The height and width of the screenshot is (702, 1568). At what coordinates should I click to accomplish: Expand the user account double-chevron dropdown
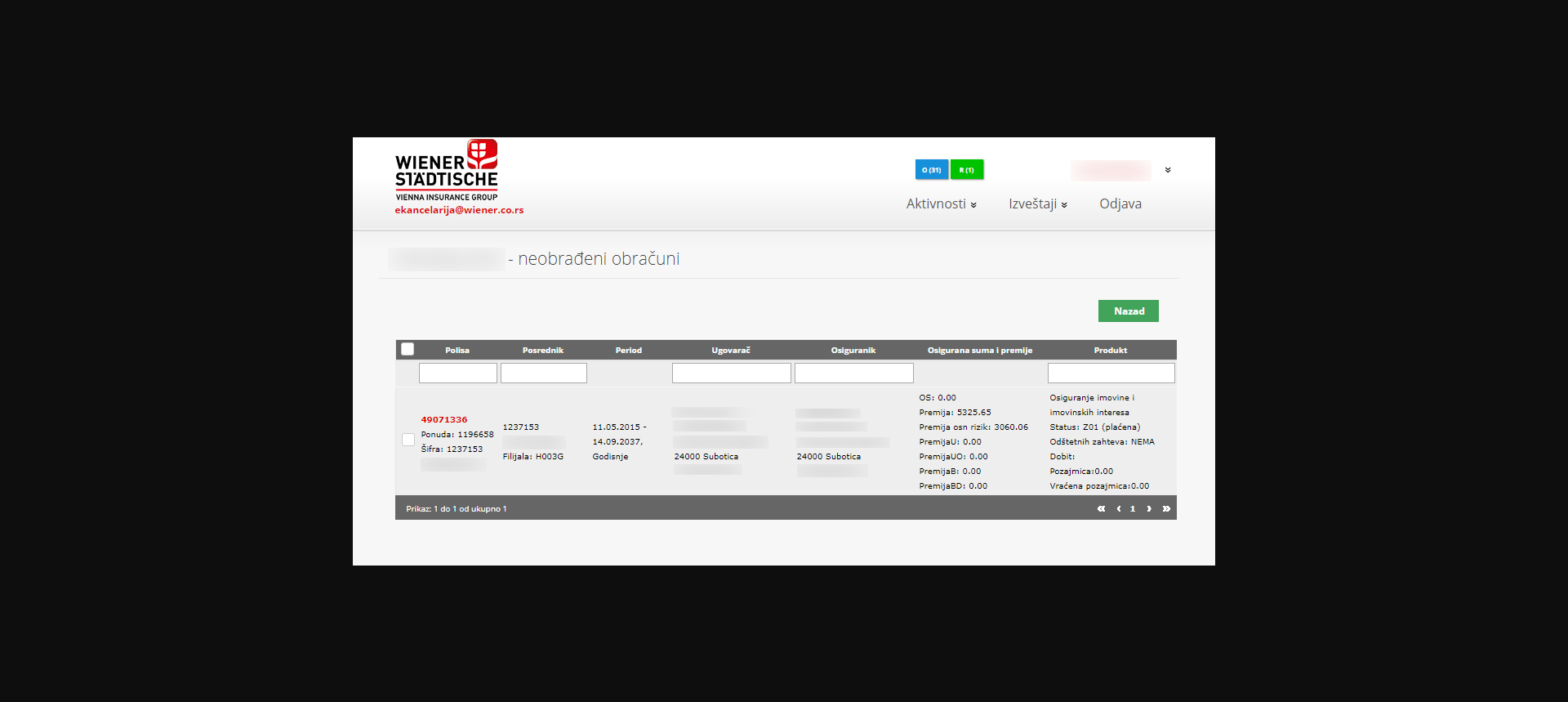1168,170
